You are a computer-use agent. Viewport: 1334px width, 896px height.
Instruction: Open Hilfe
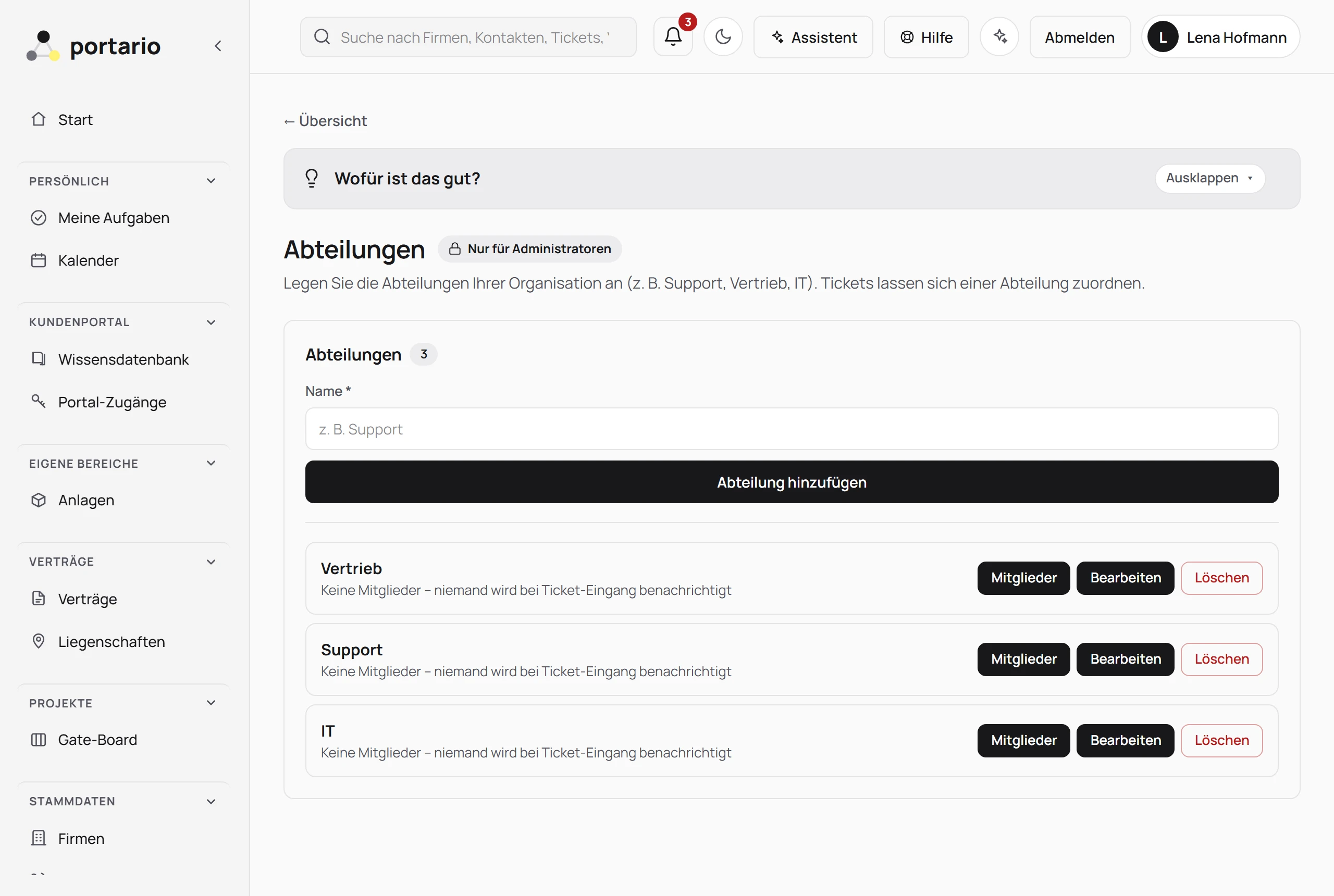[926, 37]
